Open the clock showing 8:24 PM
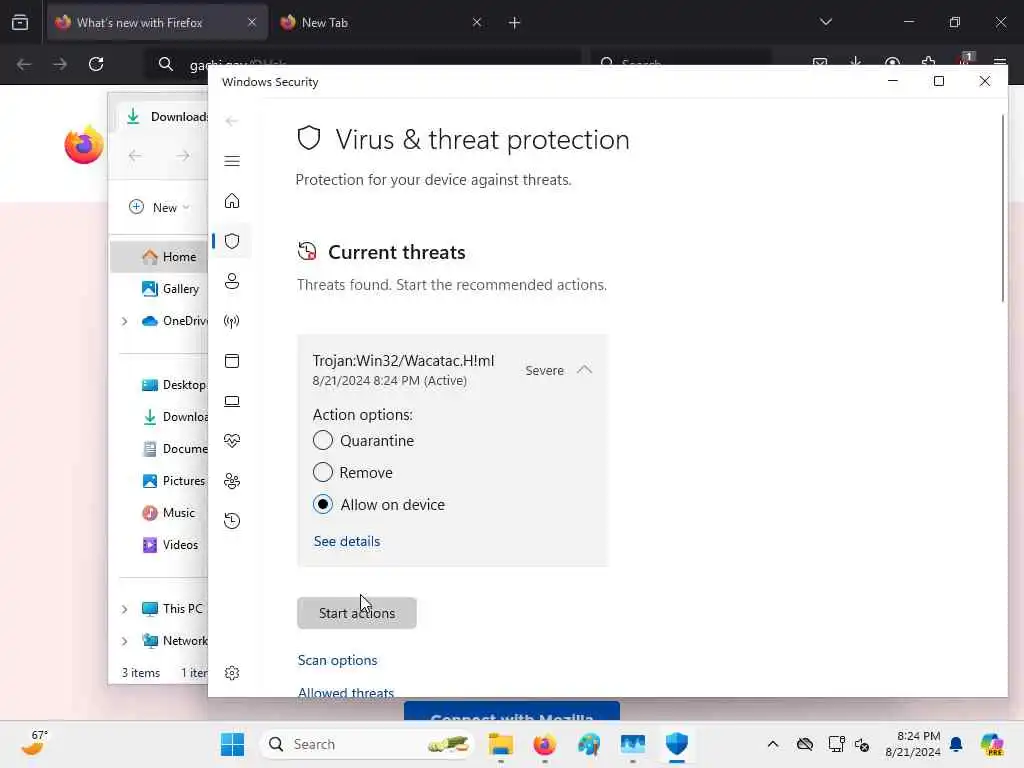 pos(912,744)
